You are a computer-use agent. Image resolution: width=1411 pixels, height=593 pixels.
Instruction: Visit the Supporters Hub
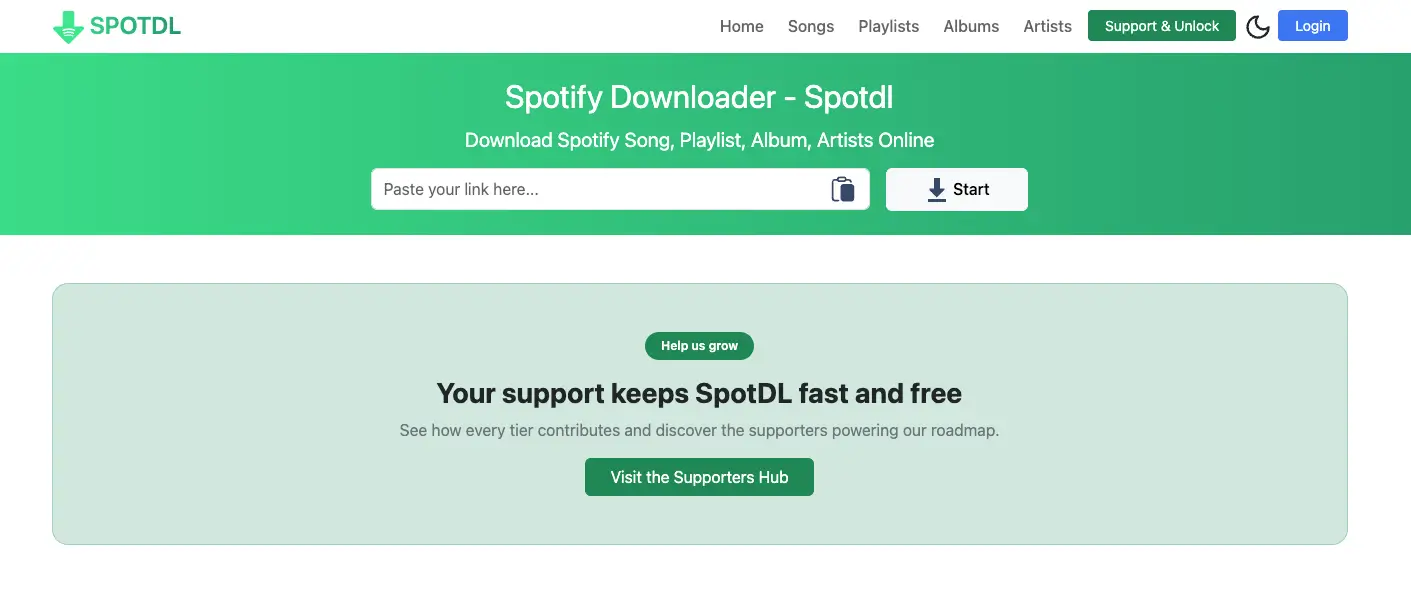click(x=699, y=477)
